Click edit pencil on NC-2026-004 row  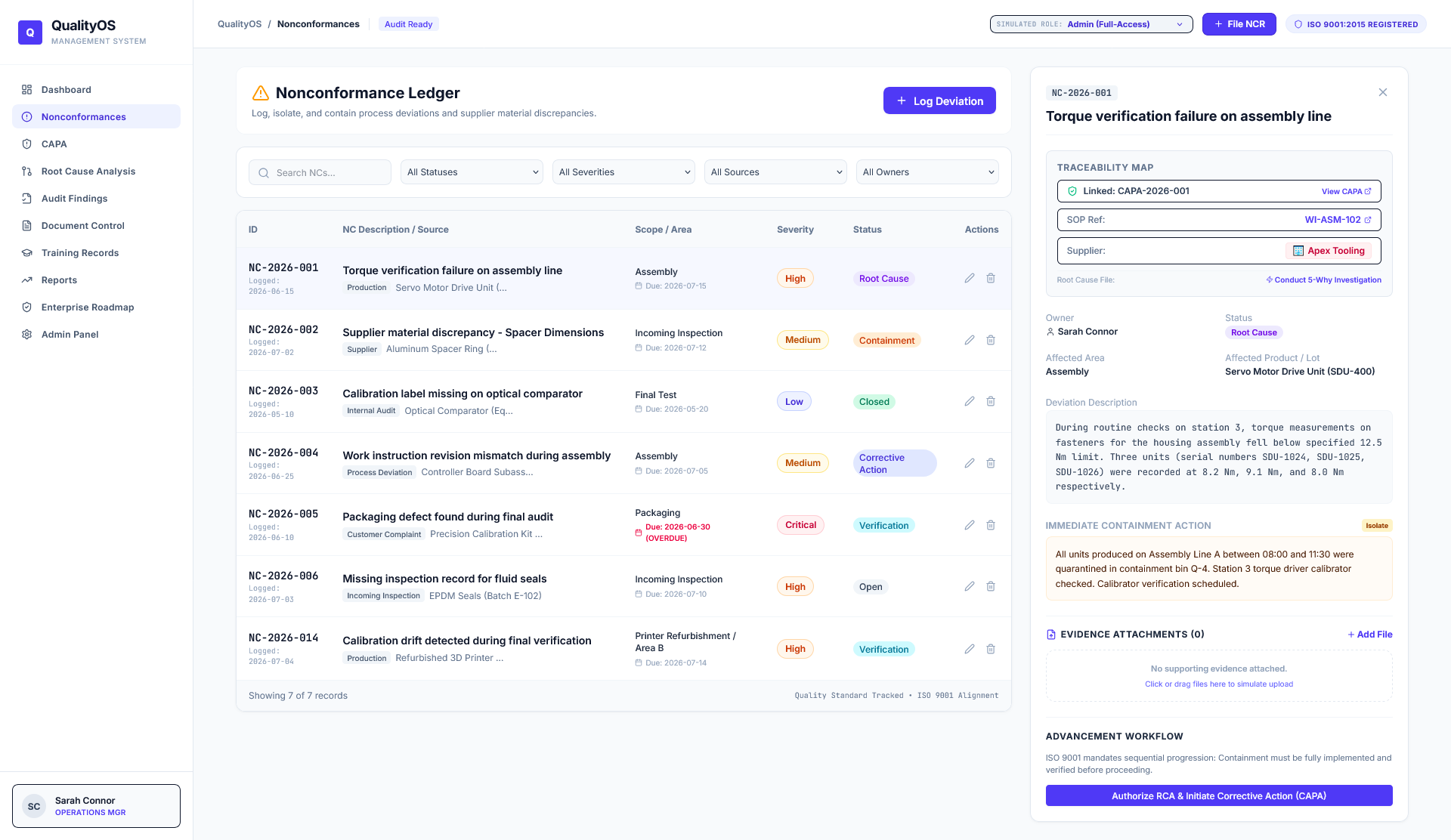[x=970, y=463]
